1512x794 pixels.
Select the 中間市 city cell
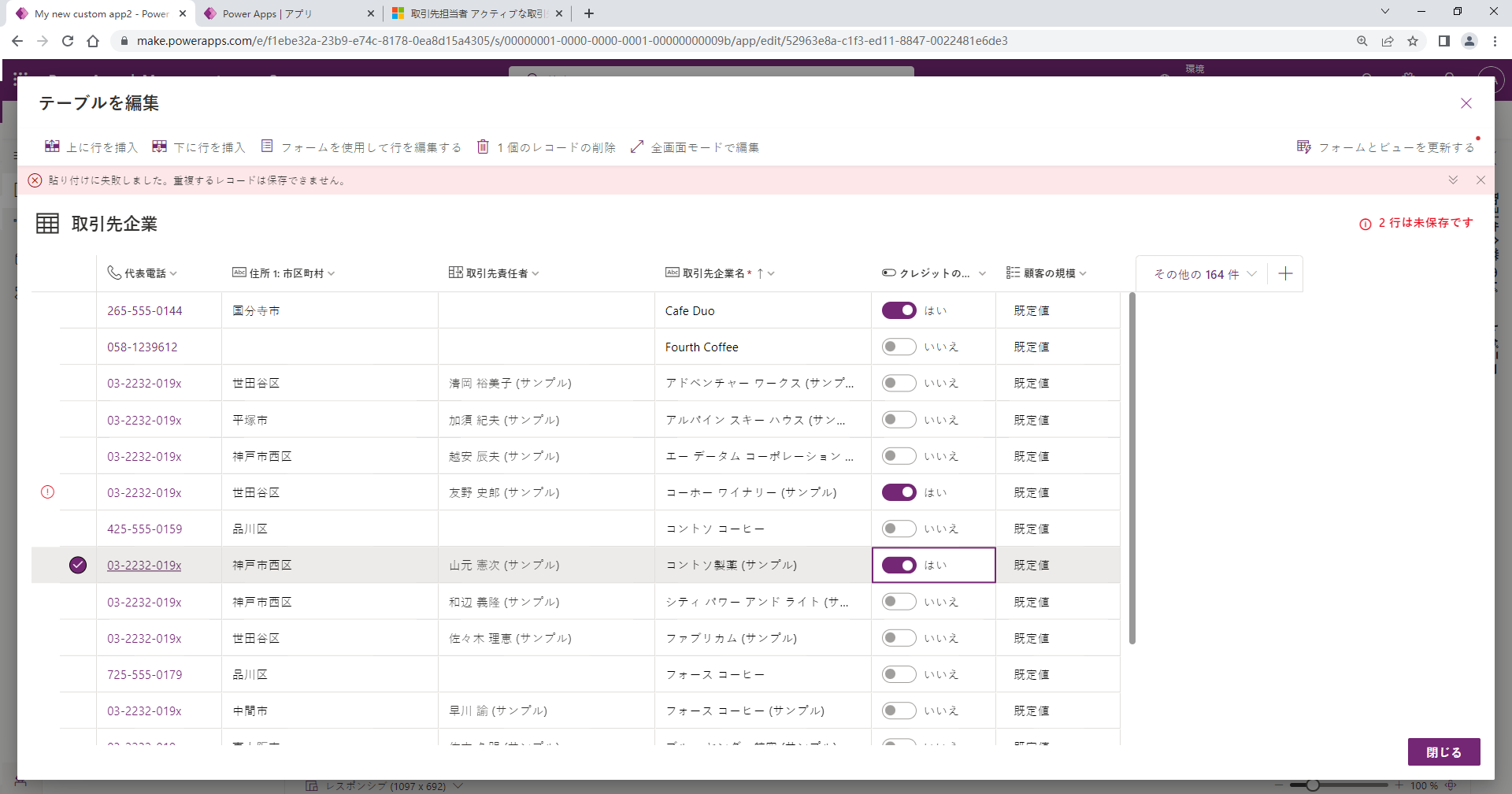pyautogui.click(x=330, y=711)
